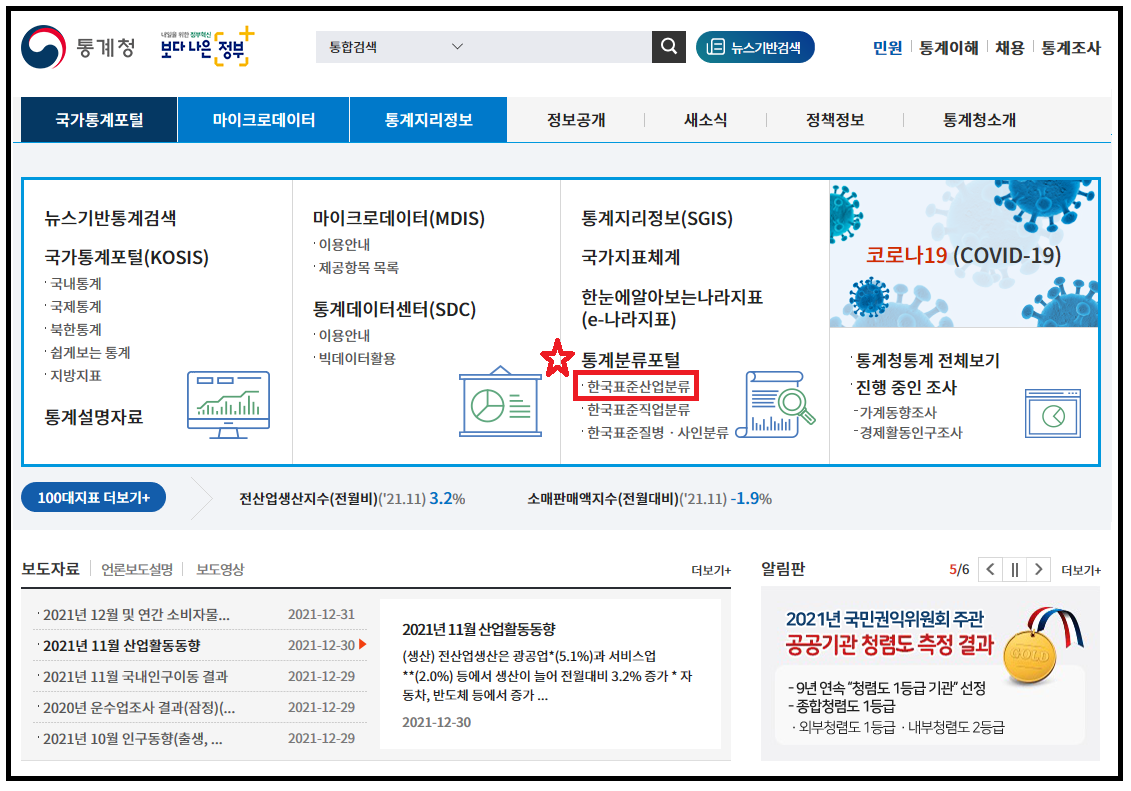Open 통계지리정보(SGIS) link
This screenshot has height=791, width=1131.
tap(657, 218)
